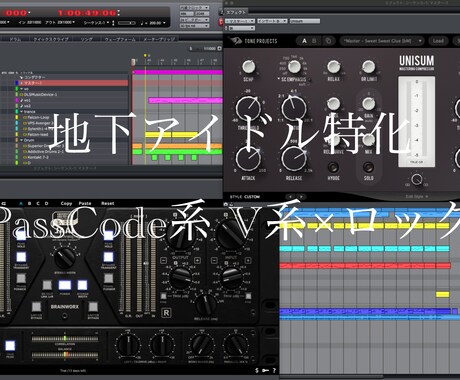
Task: Select setting A in the Brainworx plugin
Action: coord(21,203)
